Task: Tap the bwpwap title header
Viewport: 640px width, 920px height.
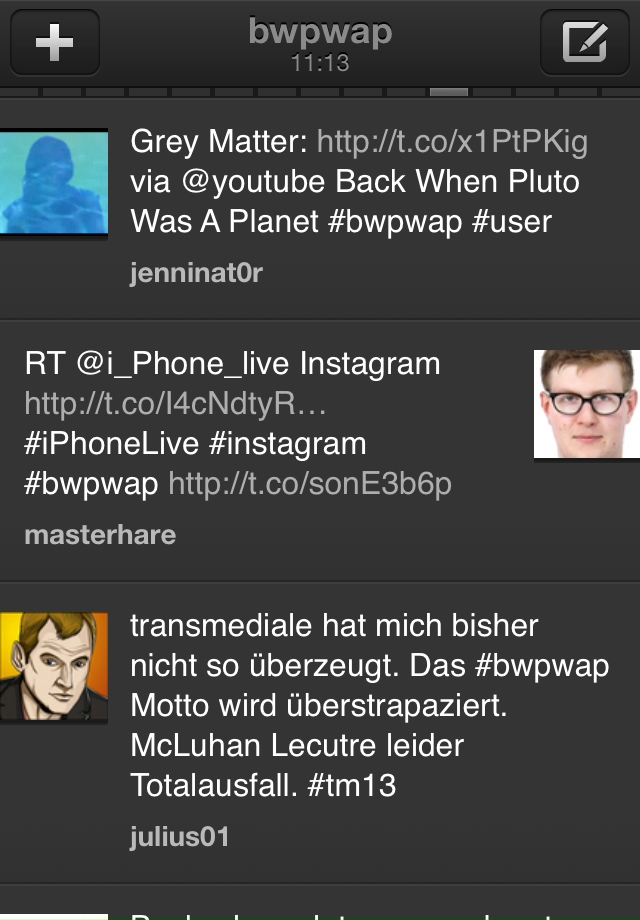Action: pos(320,32)
